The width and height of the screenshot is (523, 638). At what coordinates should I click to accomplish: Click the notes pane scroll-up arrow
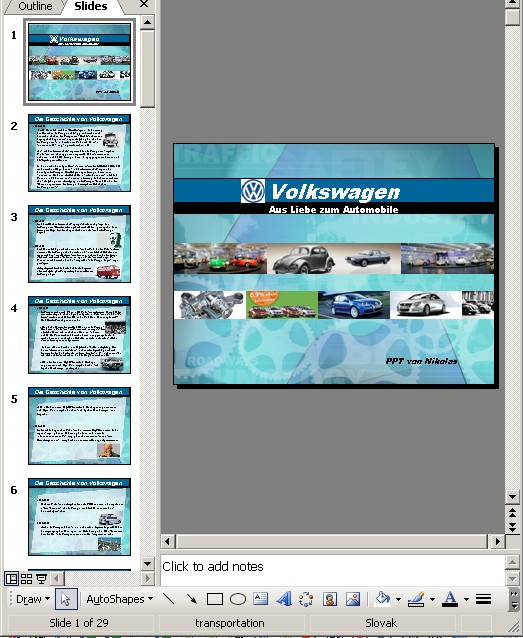tap(512, 562)
